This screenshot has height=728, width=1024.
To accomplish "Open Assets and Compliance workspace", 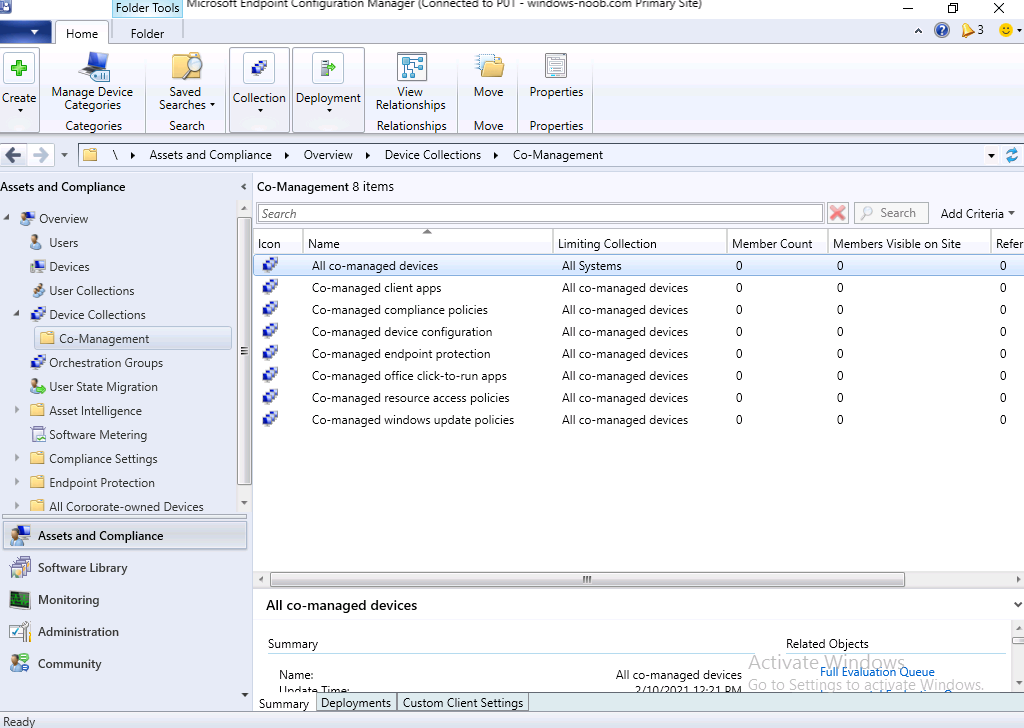I will (x=124, y=536).
